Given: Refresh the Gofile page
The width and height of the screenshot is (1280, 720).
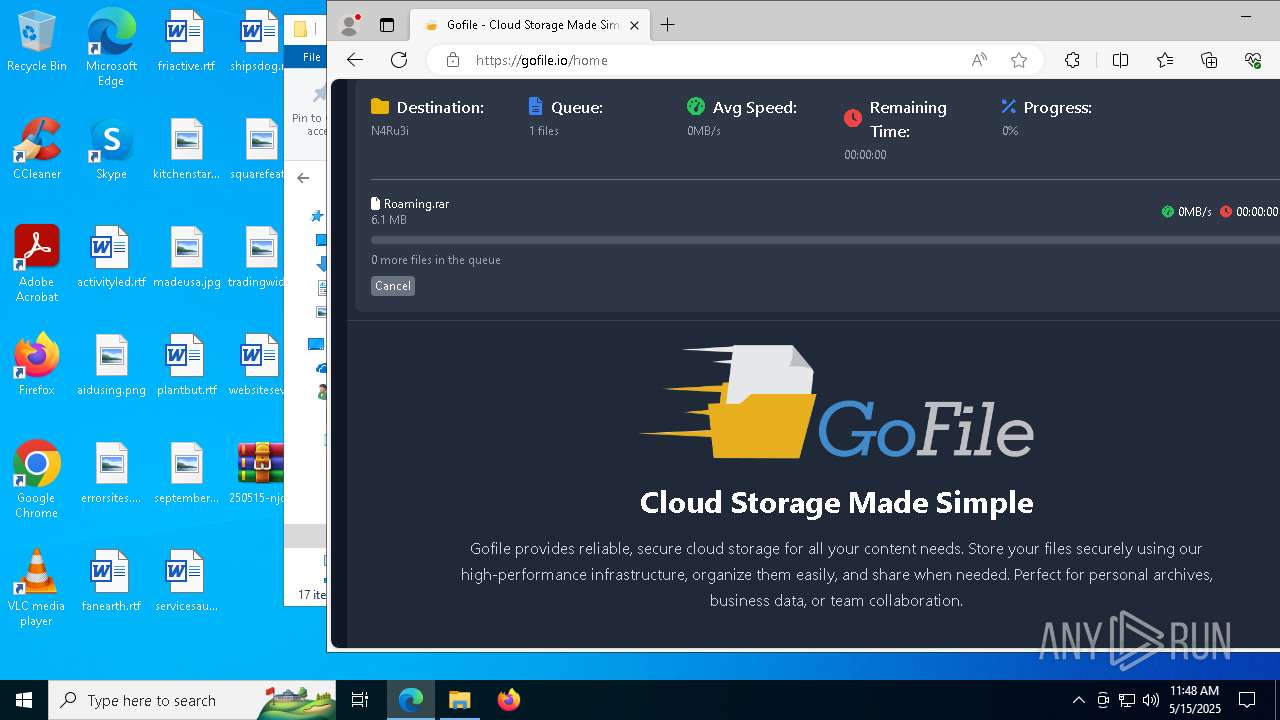Looking at the screenshot, I should point(399,60).
